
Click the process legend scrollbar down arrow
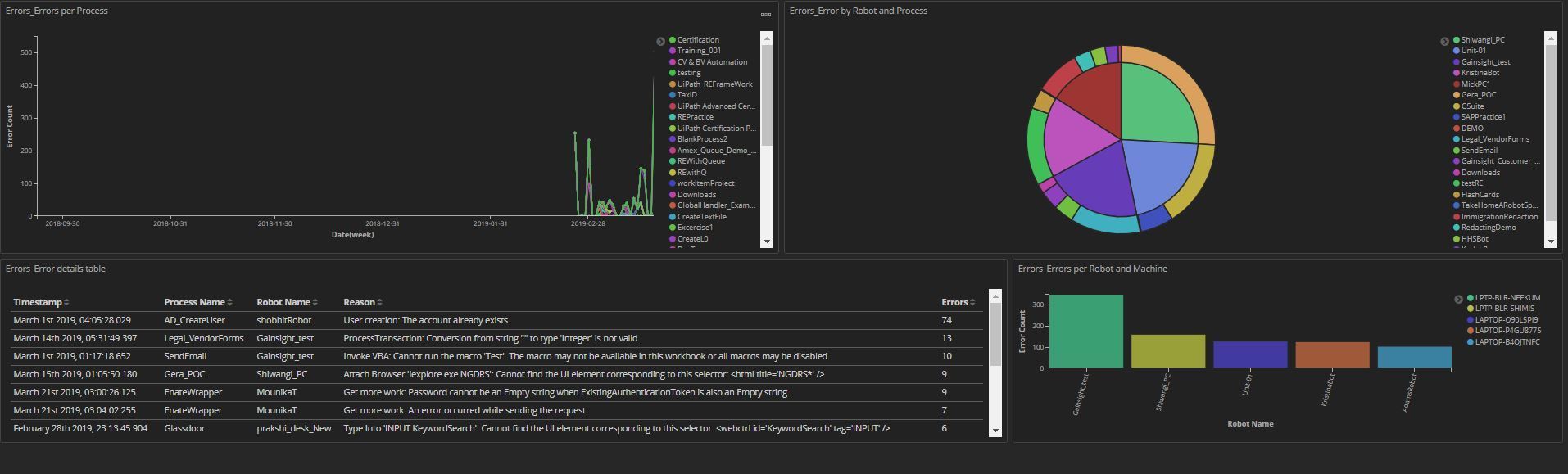(767, 242)
